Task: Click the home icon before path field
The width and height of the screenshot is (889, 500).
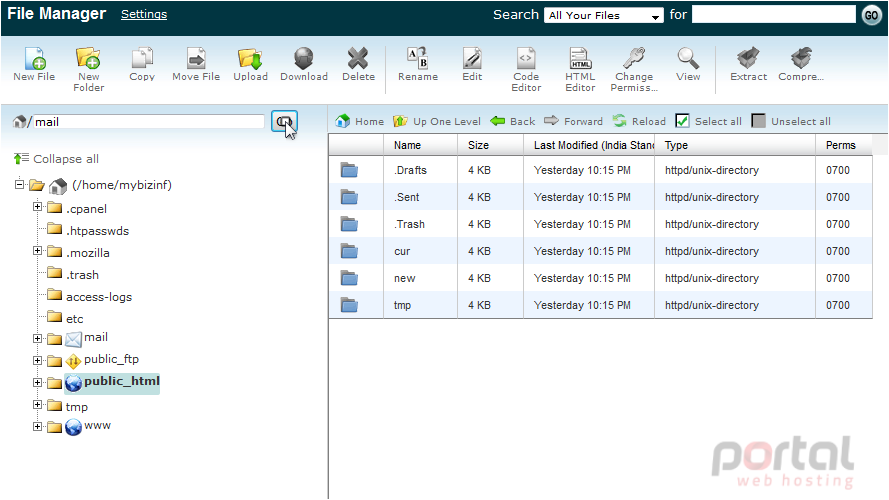Action: coord(20,121)
